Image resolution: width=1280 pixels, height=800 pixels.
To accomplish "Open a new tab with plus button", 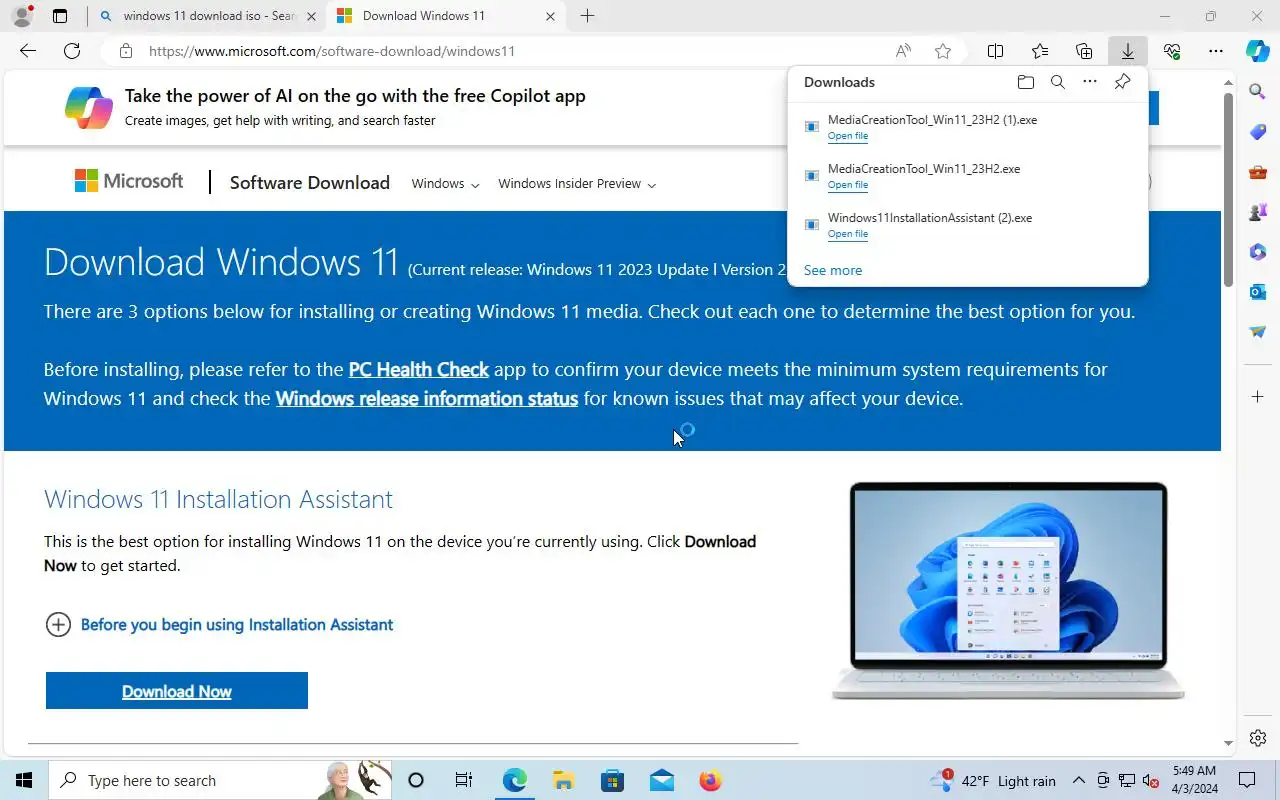I will coord(588,16).
